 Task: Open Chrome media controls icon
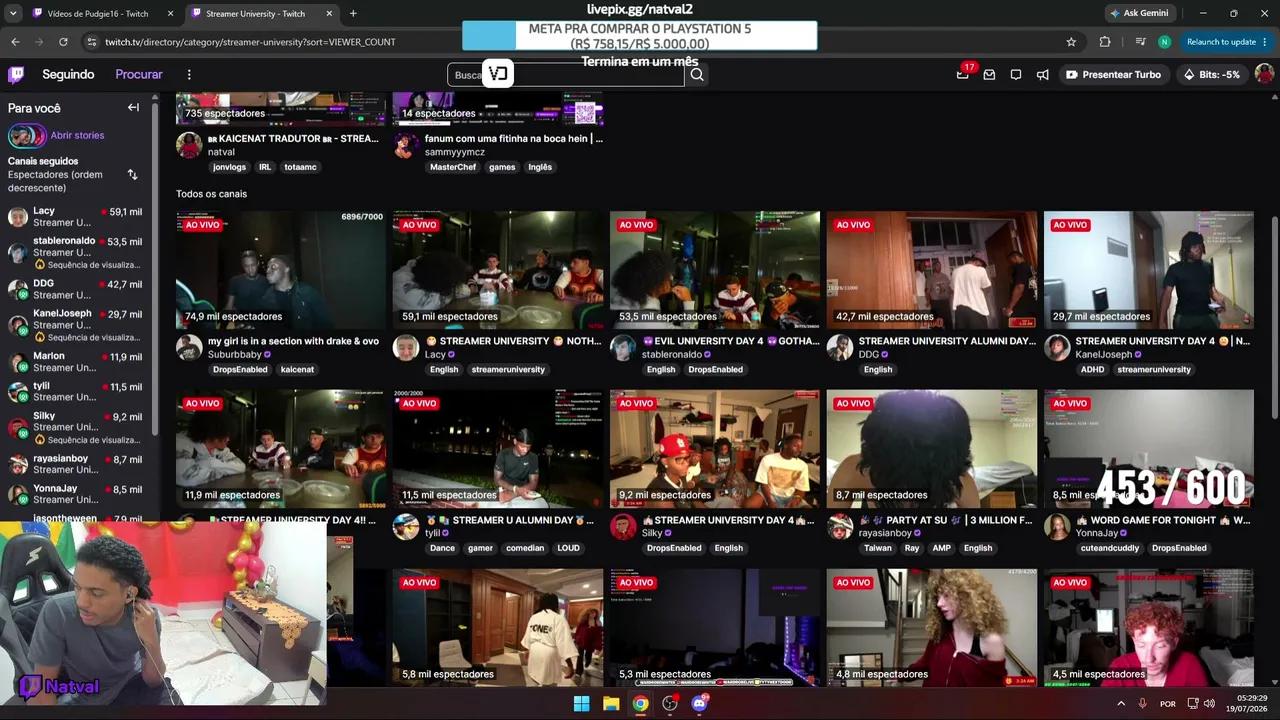tap(1141, 42)
